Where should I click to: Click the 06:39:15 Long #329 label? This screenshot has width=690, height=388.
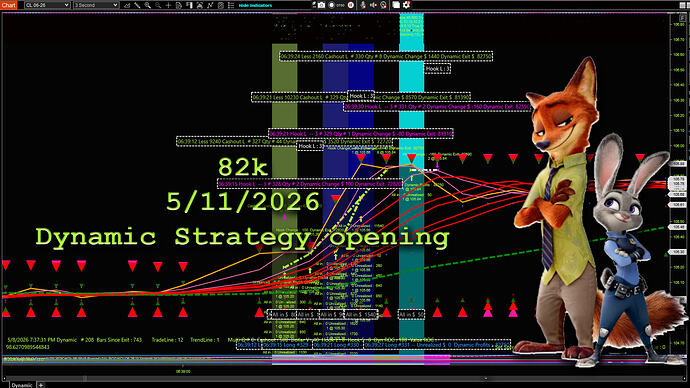click(x=286, y=345)
